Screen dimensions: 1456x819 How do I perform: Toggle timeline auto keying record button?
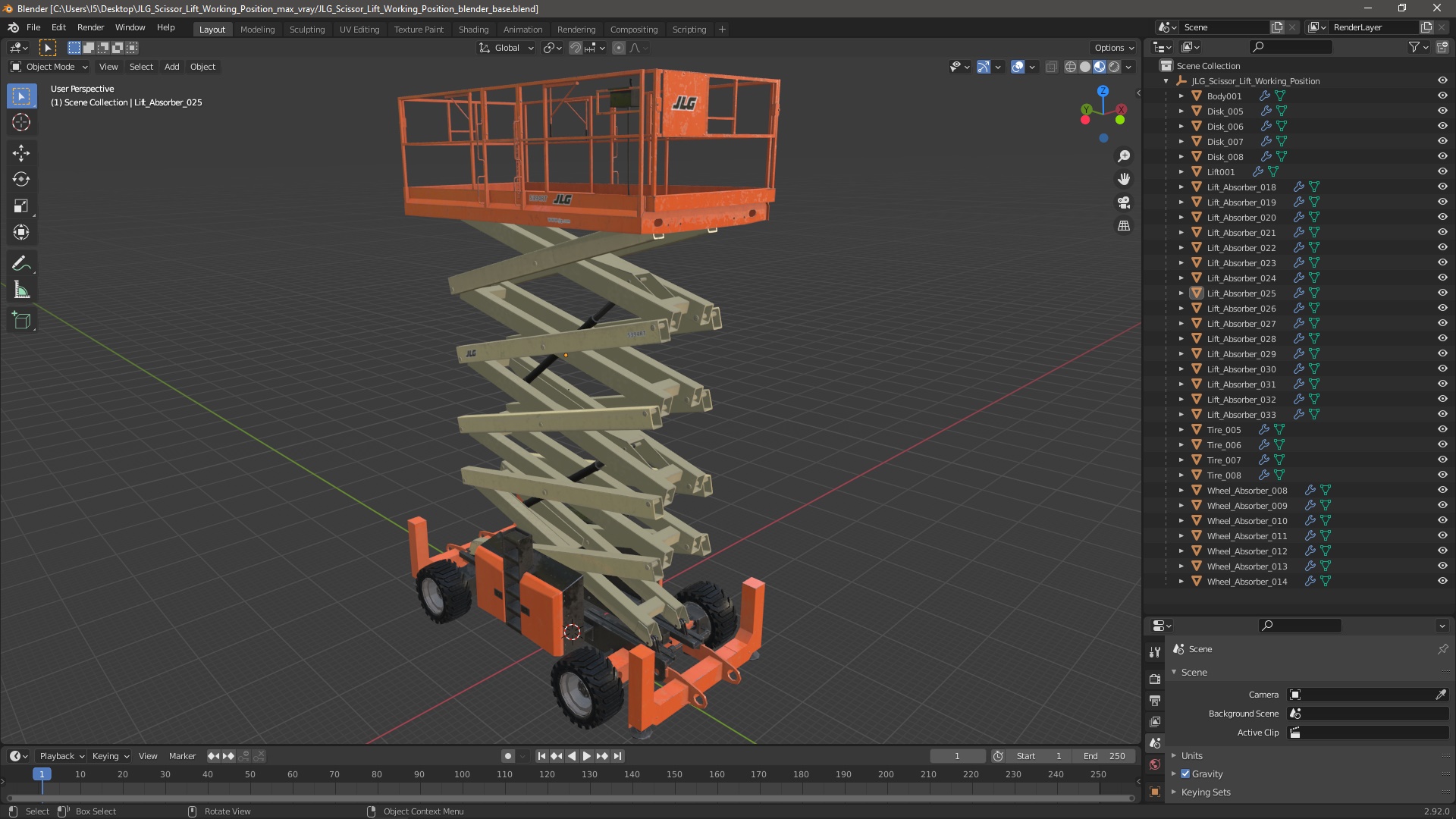click(x=507, y=756)
